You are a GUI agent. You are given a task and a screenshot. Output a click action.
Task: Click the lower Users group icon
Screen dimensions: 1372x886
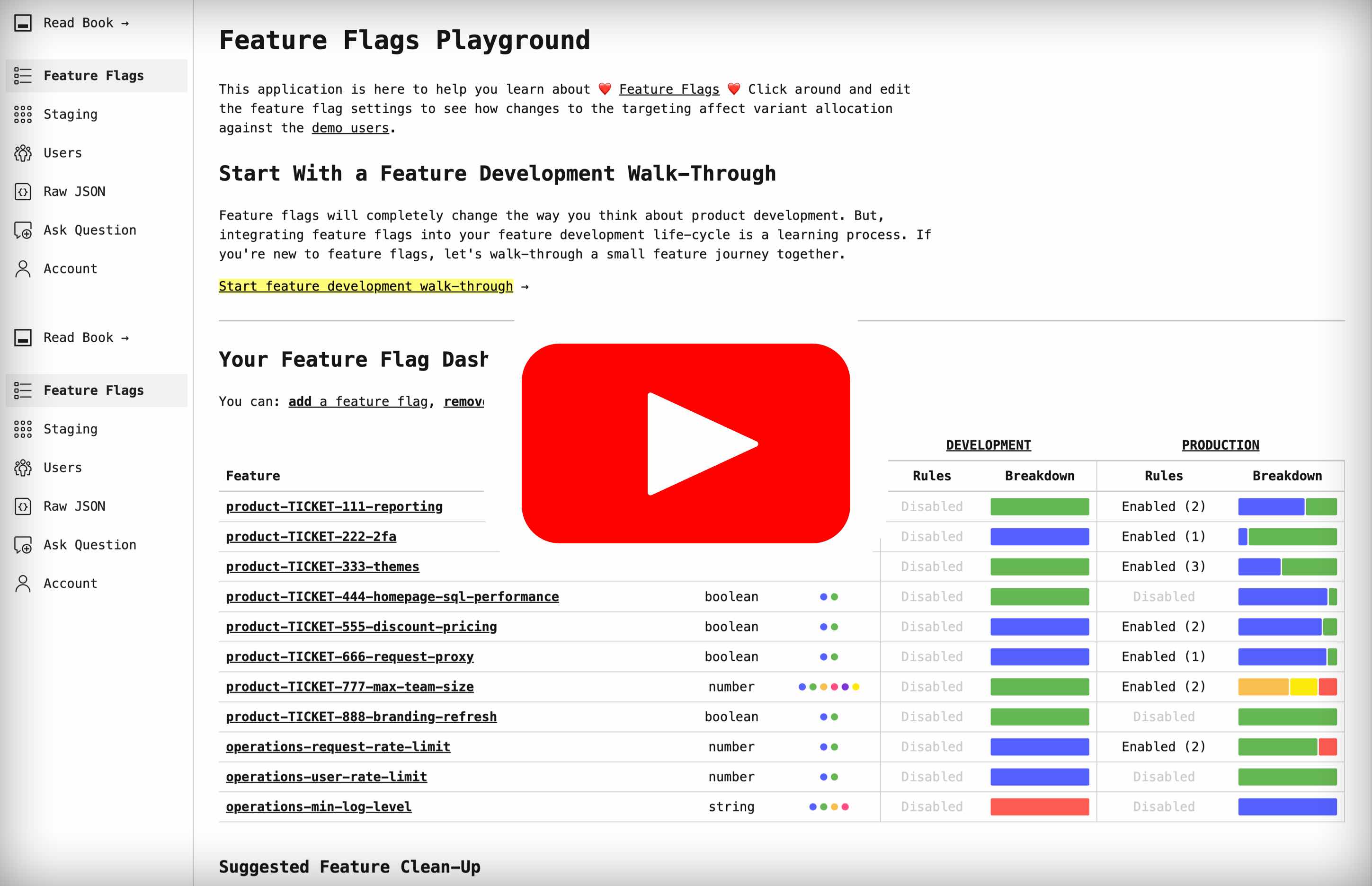click(x=22, y=468)
